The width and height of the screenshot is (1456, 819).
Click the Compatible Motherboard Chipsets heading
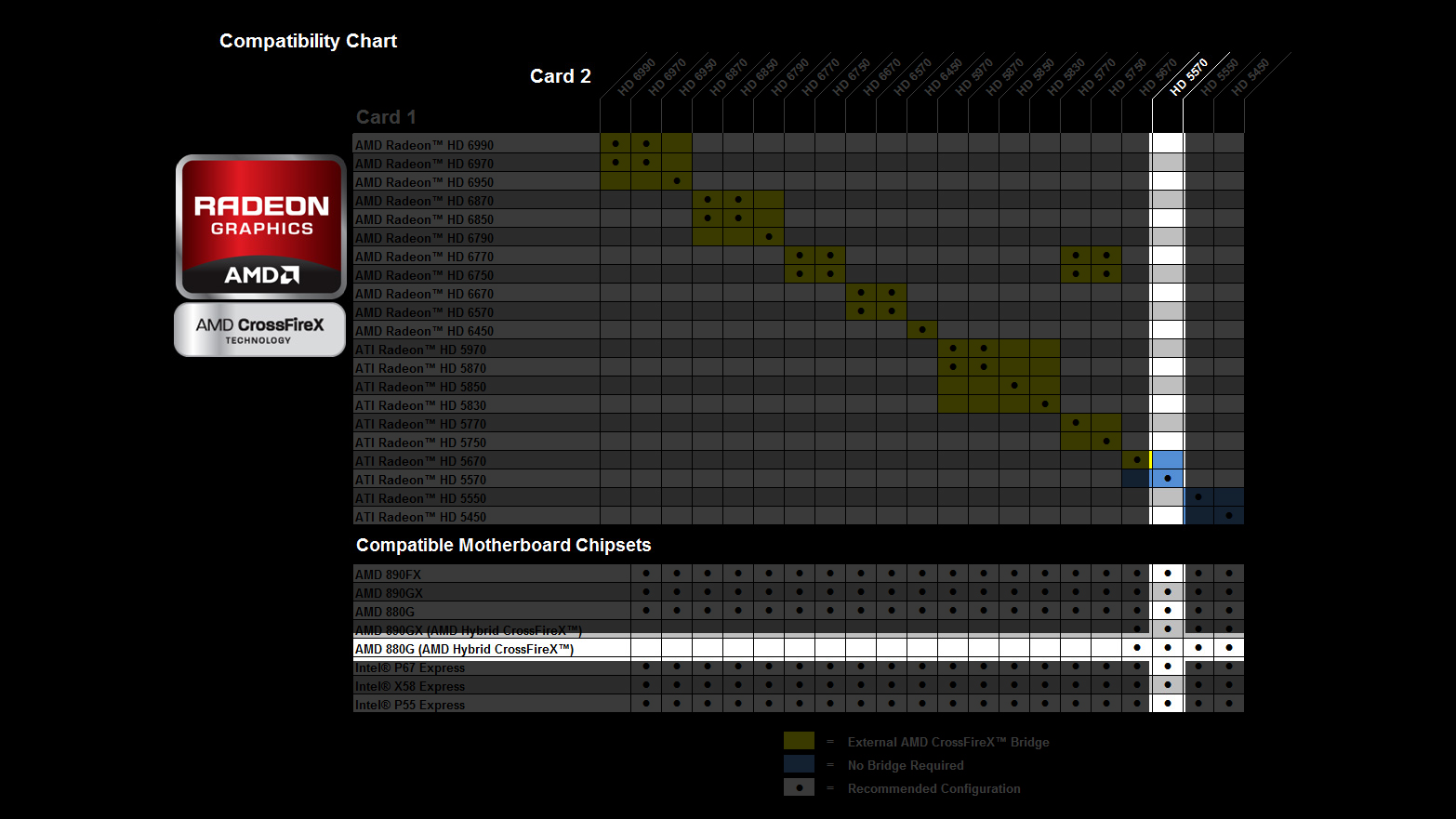(x=503, y=546)
